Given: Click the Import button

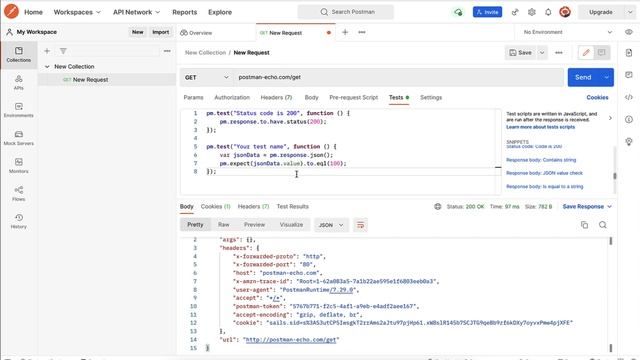Looking at the screenshot, I should [x=160, y=32].
